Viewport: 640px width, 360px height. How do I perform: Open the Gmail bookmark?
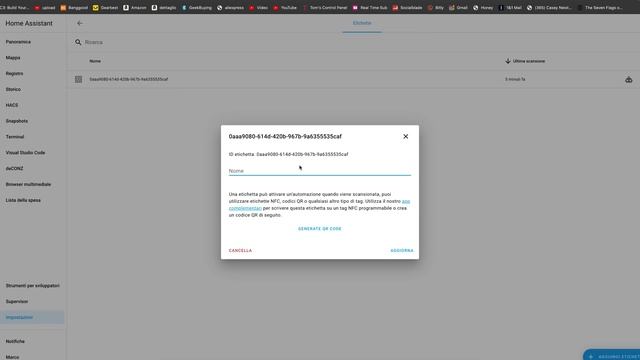(x=458, y=7)
